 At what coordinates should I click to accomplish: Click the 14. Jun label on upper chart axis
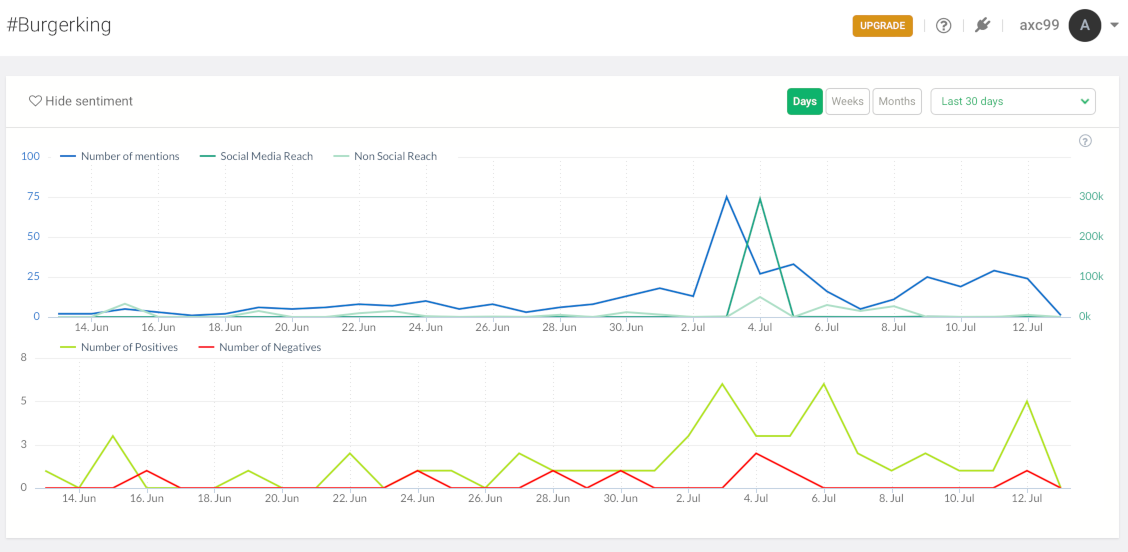91,328
